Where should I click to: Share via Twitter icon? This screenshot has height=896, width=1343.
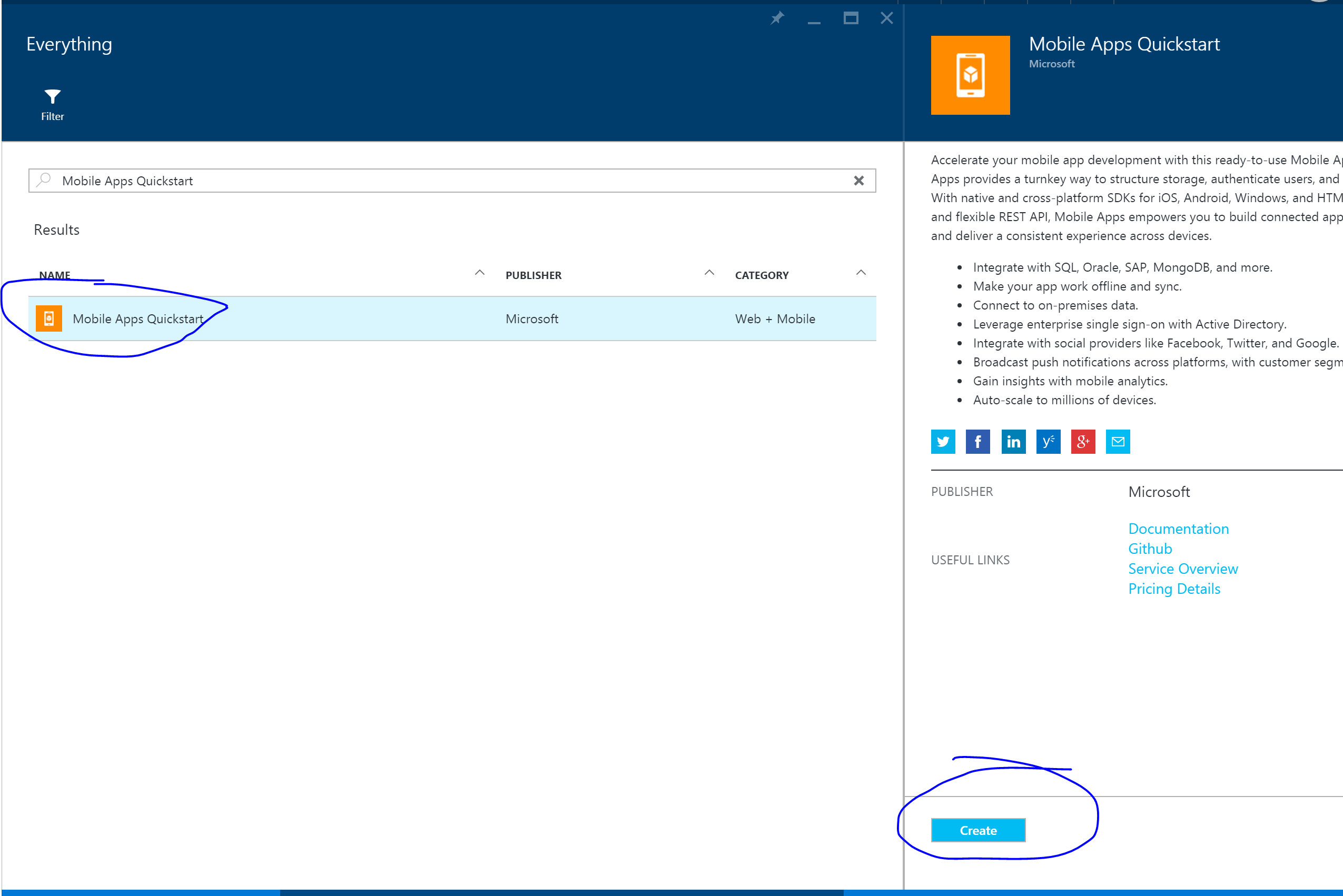[943, 442]
